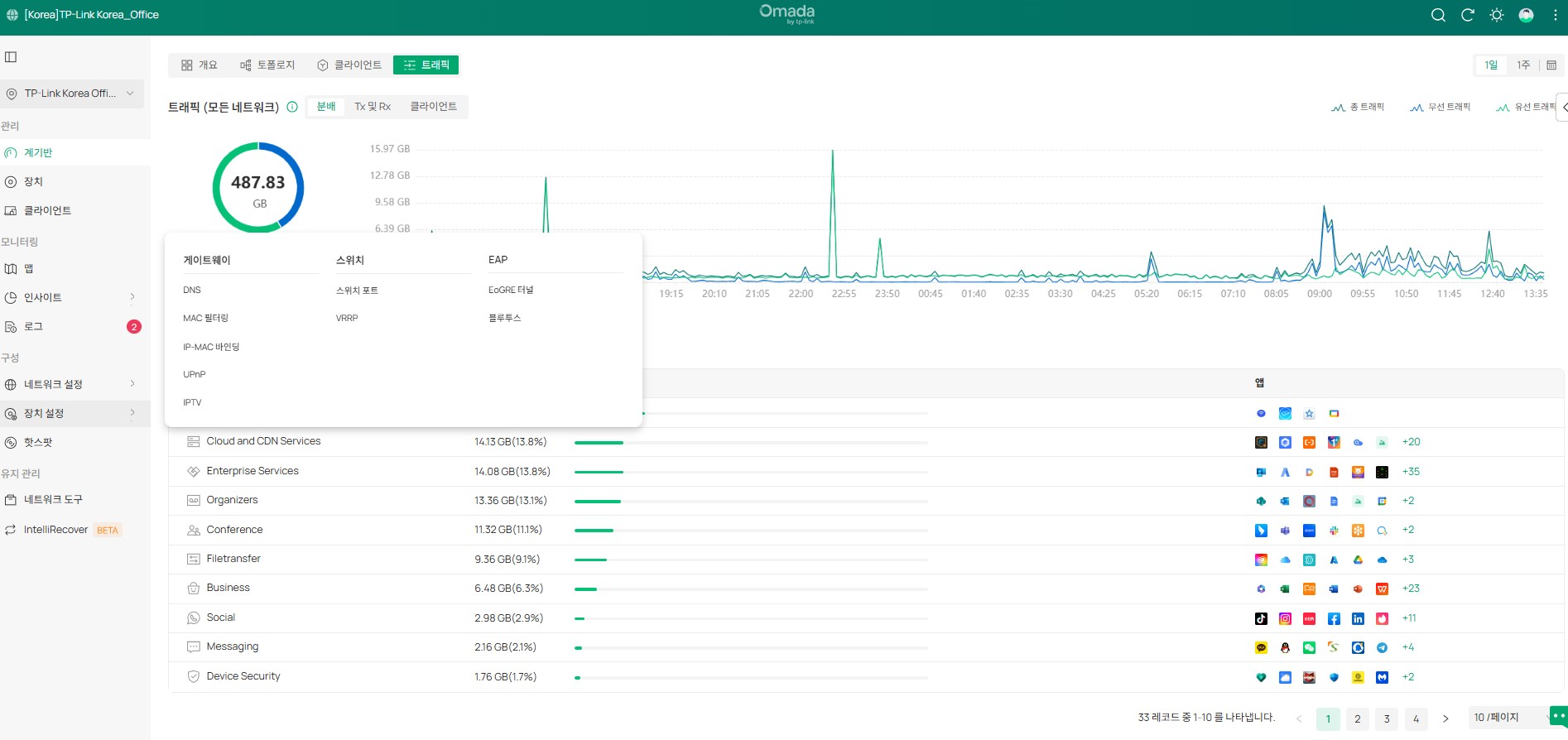Viewport: 1568px width, 740px height.
Task: Open the three-dot more options menu
Action: [1555, 15]
